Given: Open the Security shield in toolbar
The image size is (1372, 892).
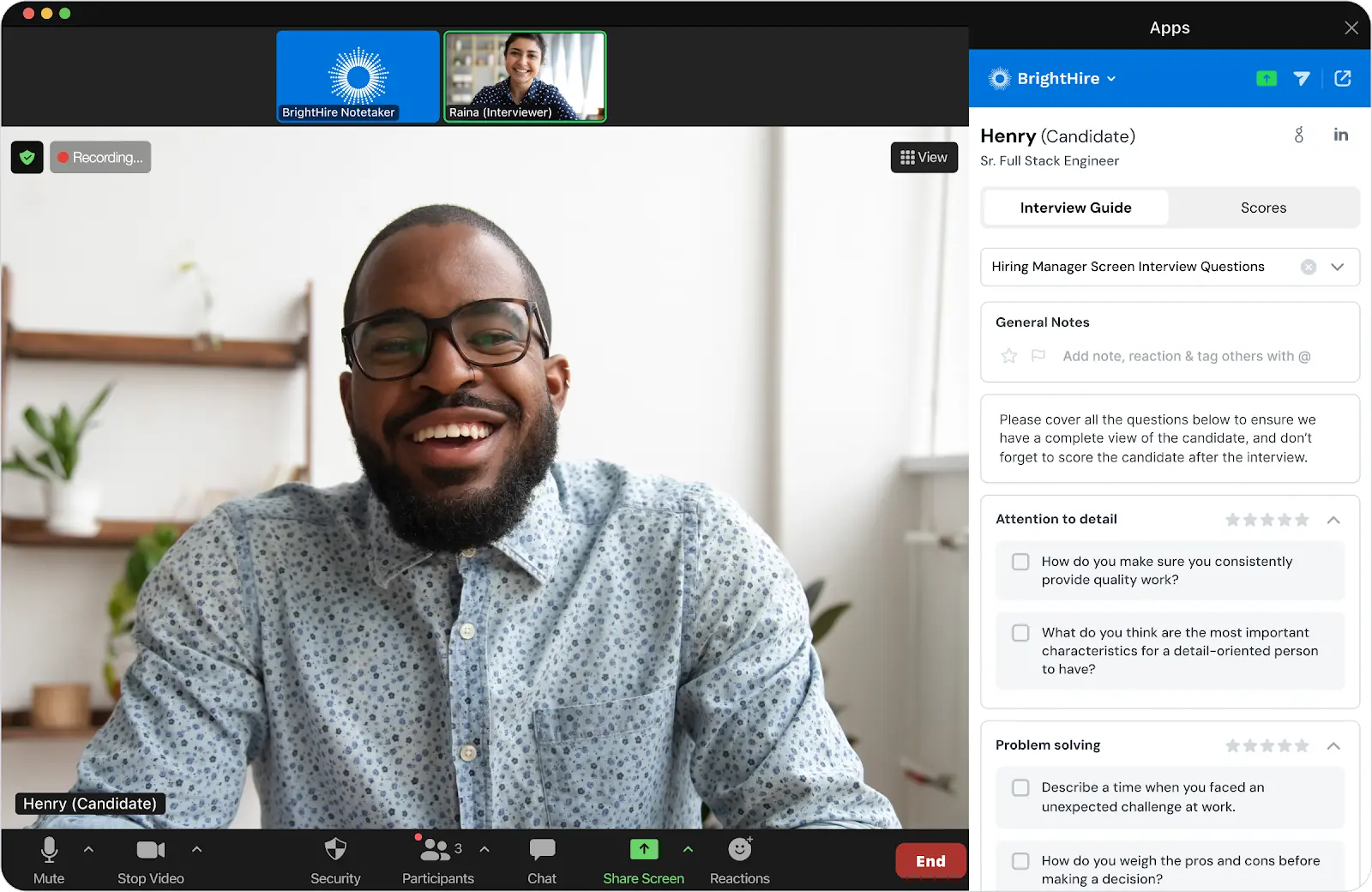Looking at the screenshot, I should (x=335, y=850).
